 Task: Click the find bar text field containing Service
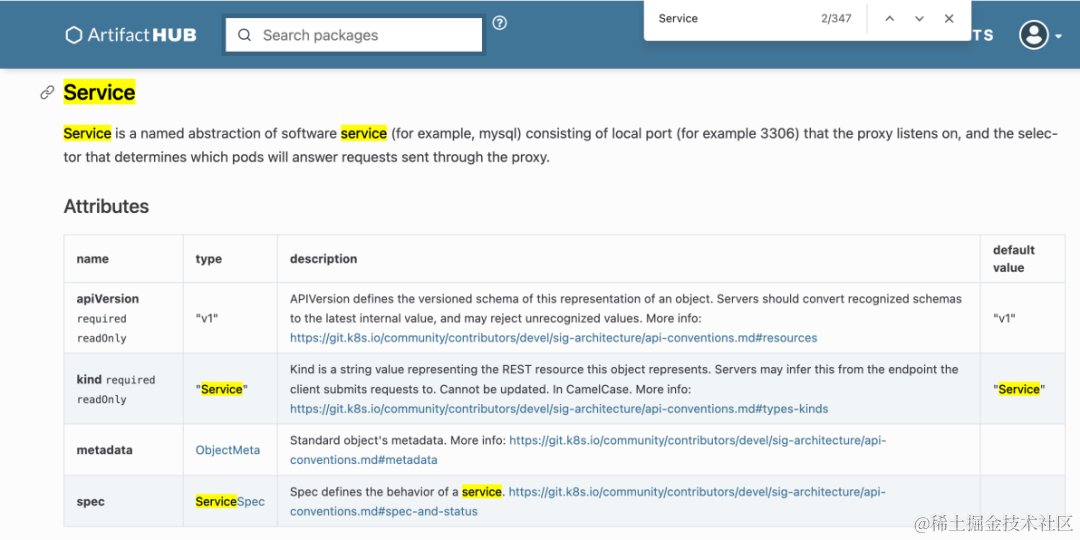coord(730,19)
